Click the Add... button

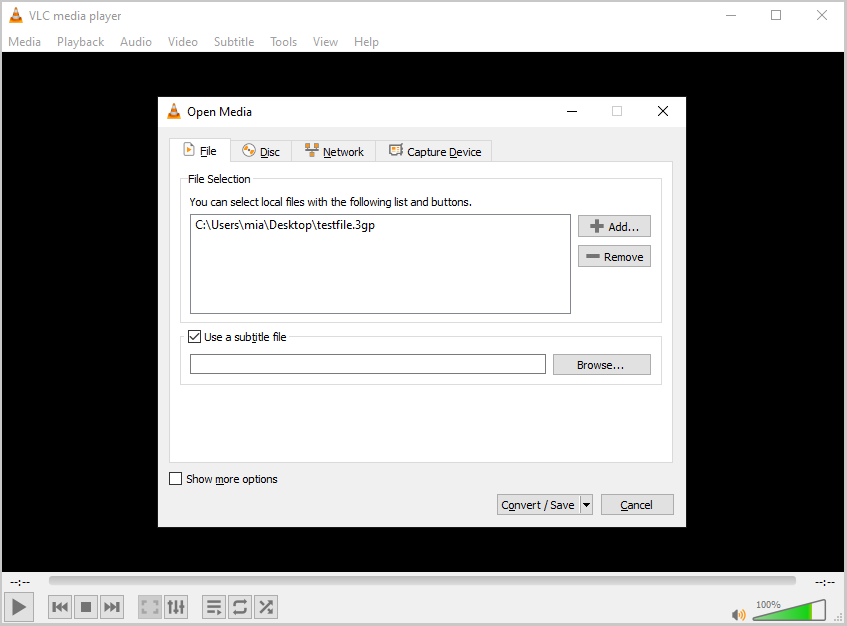(614, 226)
